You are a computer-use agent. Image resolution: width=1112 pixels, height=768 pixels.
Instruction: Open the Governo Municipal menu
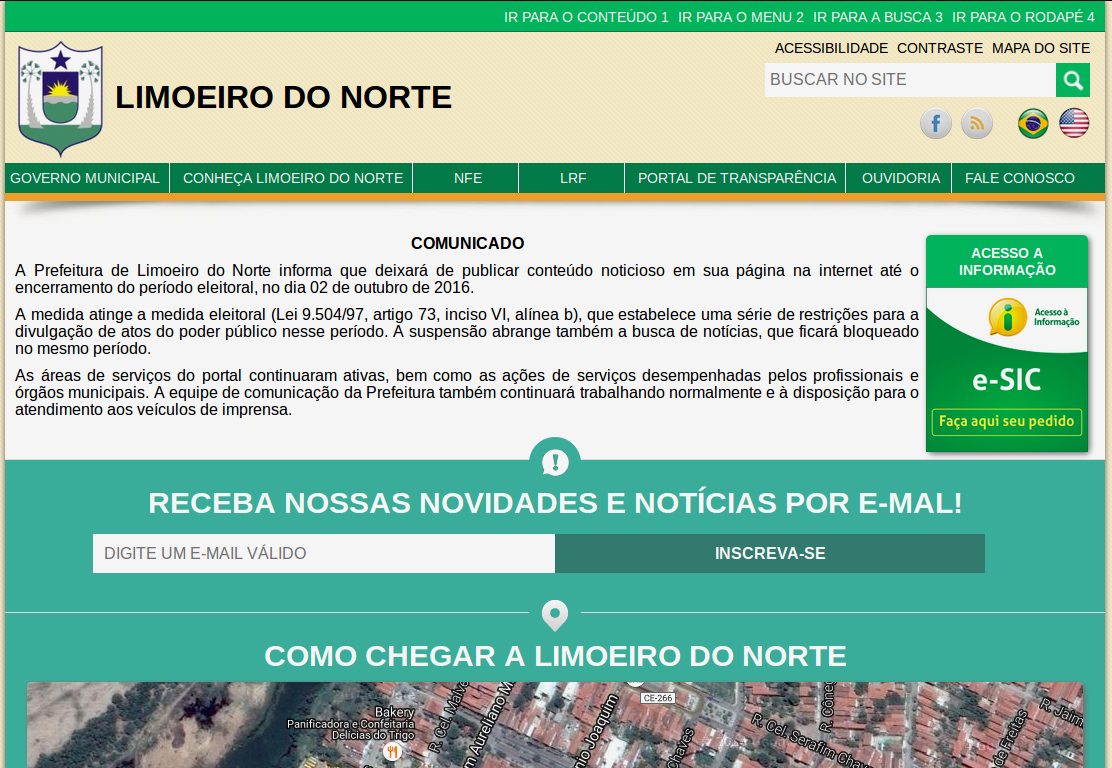pos(85,178)
